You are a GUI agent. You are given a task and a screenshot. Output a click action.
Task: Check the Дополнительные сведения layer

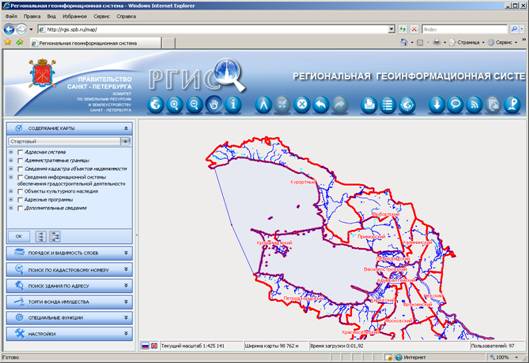20,208
